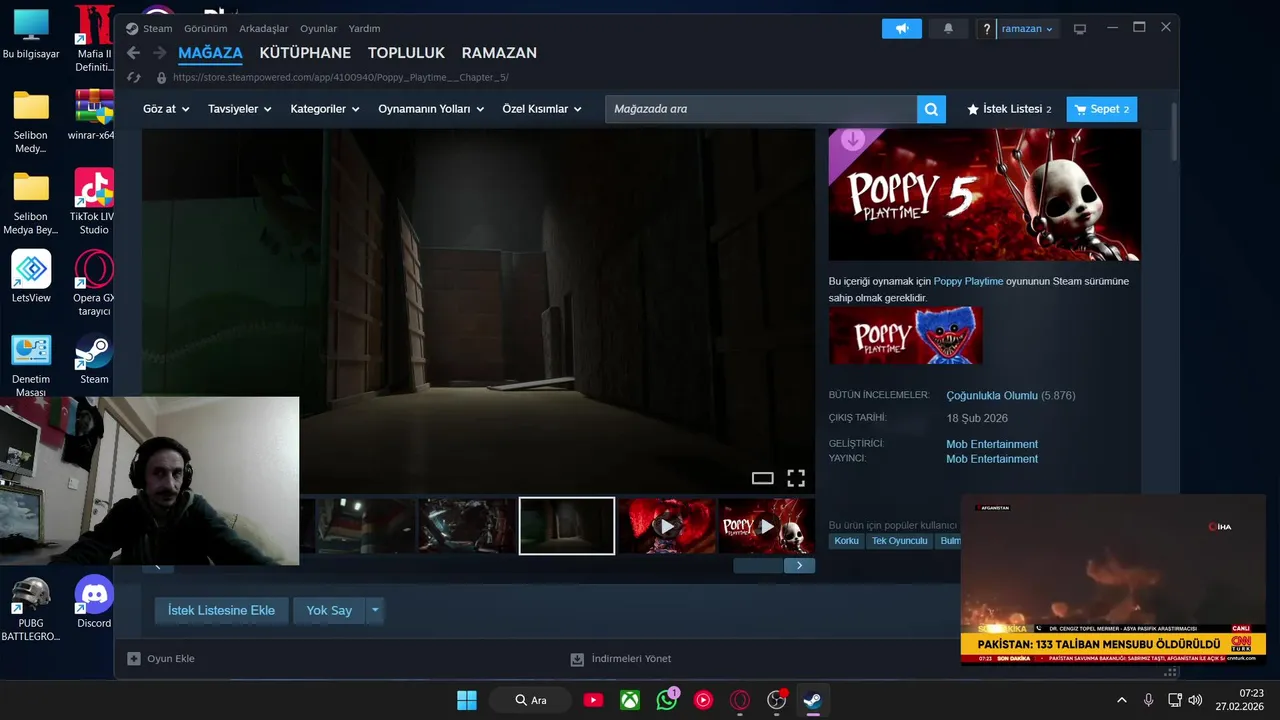
Task: Open the Steam announcements megaphone button
Action: click(x=902, y=29)
